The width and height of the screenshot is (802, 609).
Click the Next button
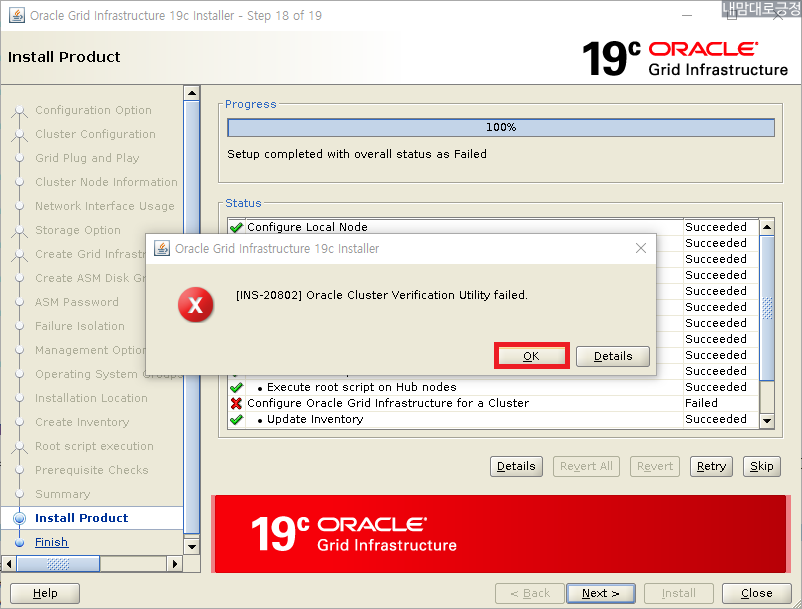[x=600, y=593]
